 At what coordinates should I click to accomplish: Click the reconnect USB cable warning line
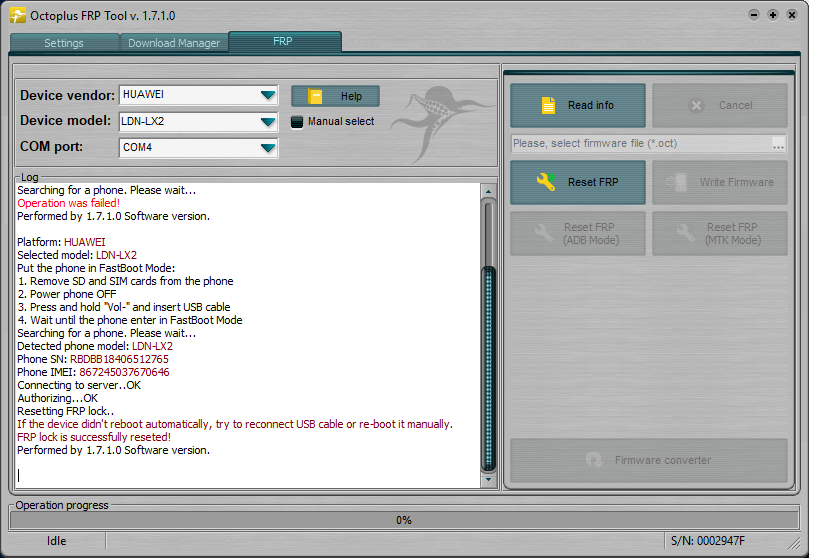point(235,424)
